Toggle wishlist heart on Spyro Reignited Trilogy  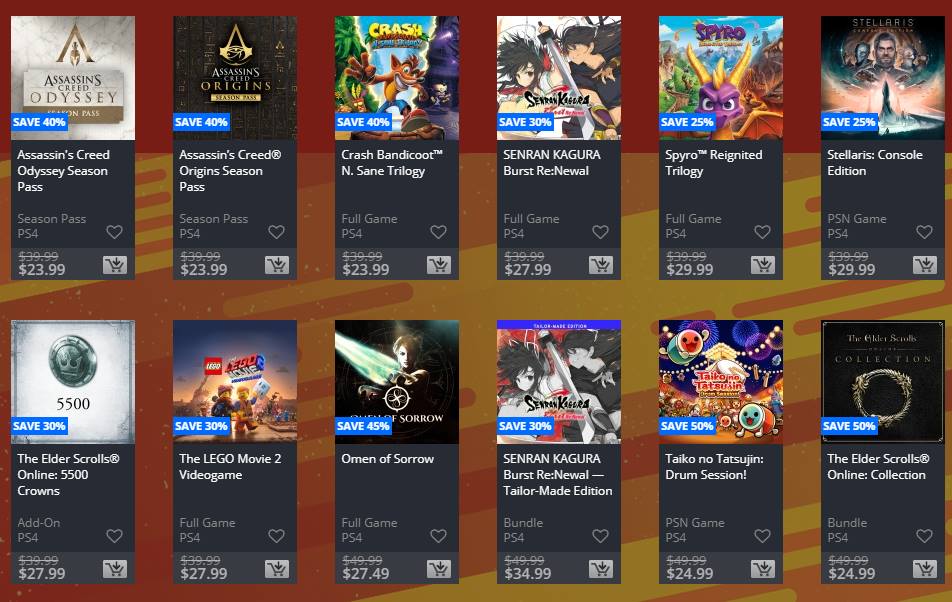763,232
